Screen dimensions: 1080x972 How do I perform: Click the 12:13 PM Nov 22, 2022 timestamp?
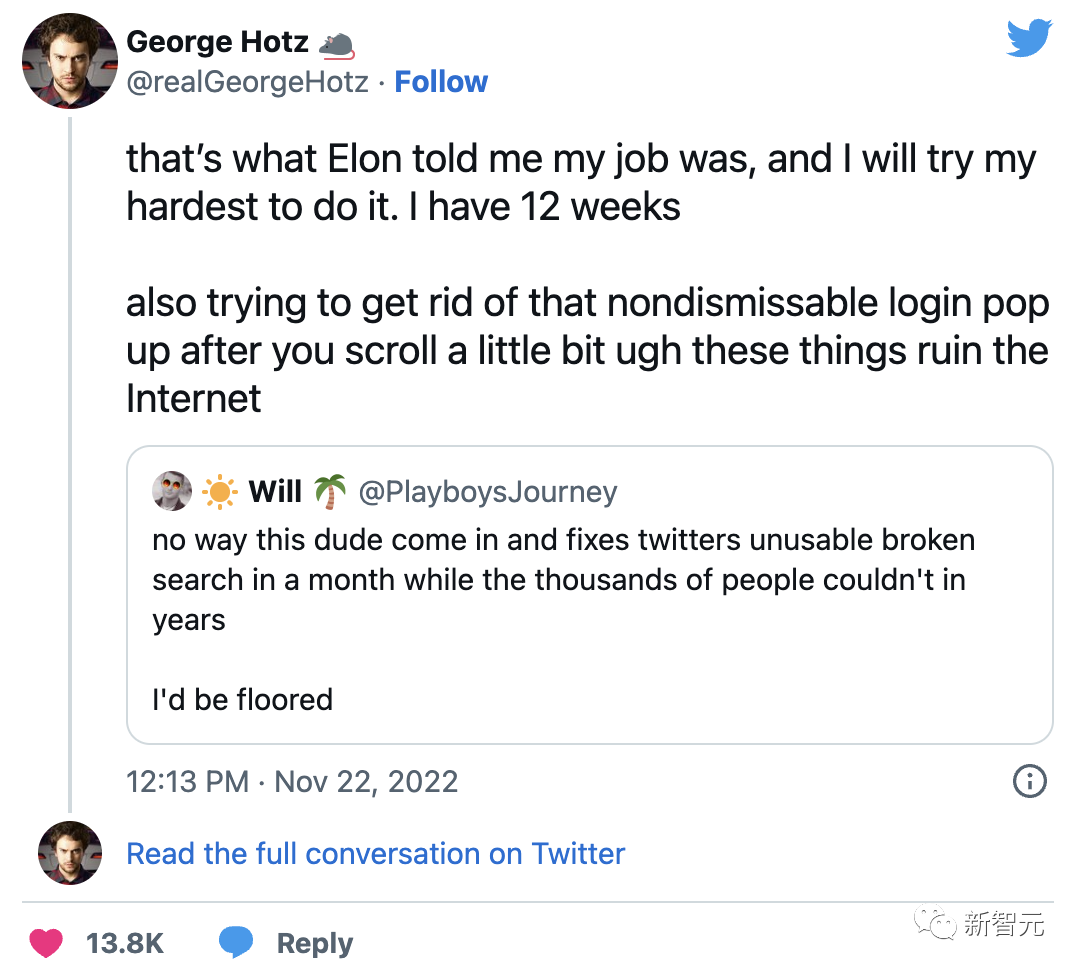click(x=292, y=781)
